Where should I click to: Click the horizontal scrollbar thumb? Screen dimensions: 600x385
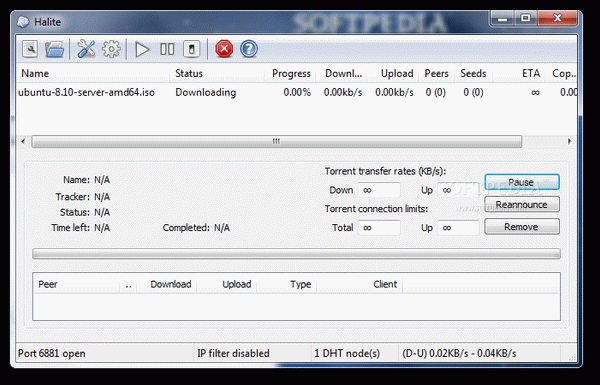pyautogui.click(x=276, y=141)
